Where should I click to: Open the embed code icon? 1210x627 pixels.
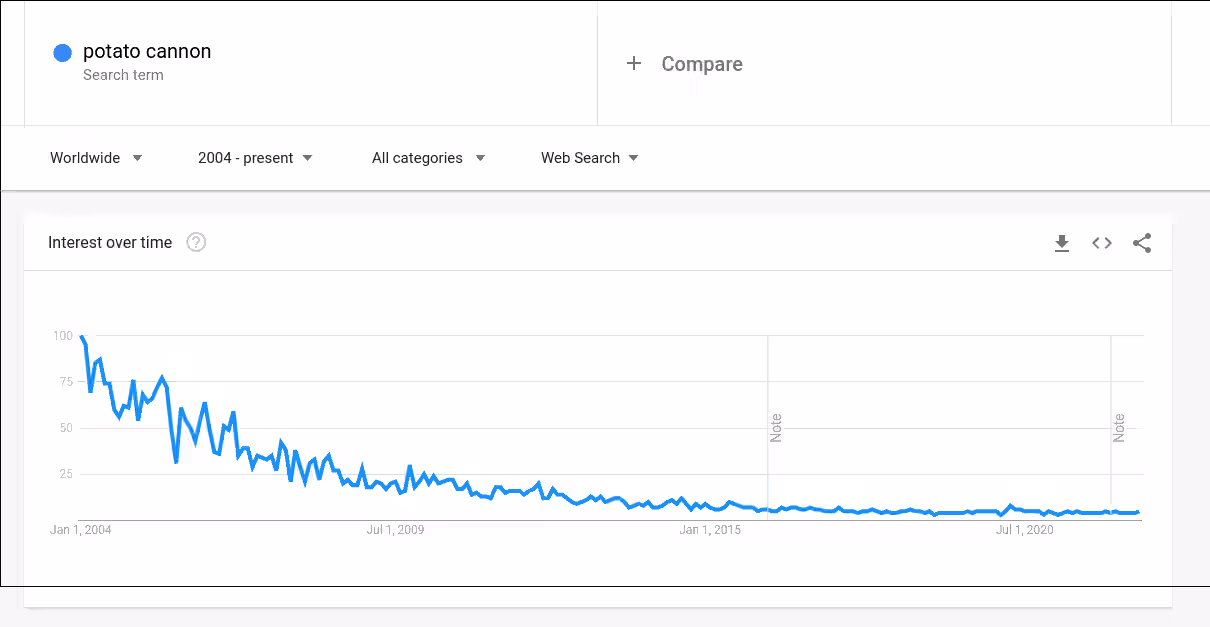1102,243
